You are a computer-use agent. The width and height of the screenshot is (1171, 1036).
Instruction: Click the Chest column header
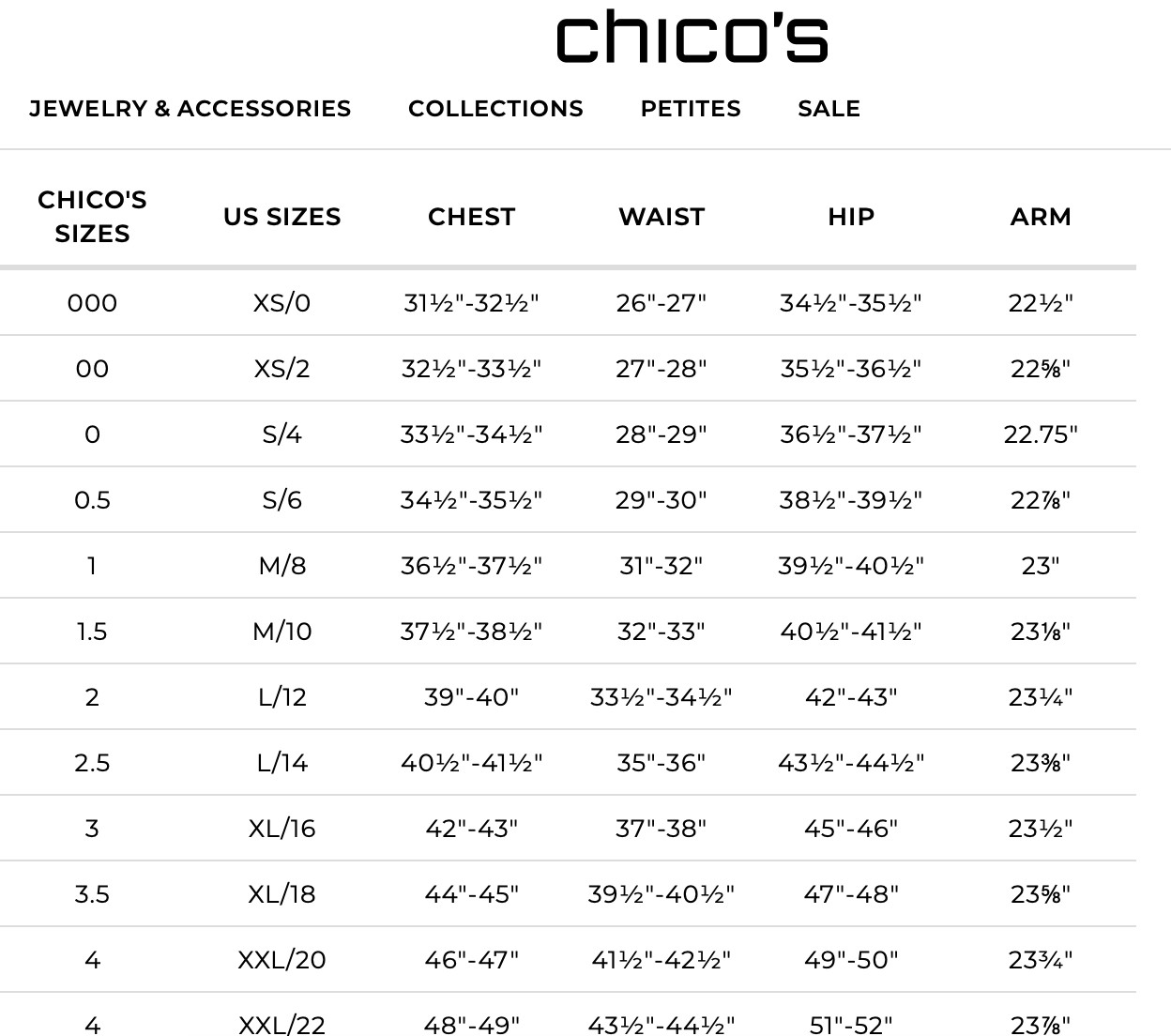[x=471, y=217]
